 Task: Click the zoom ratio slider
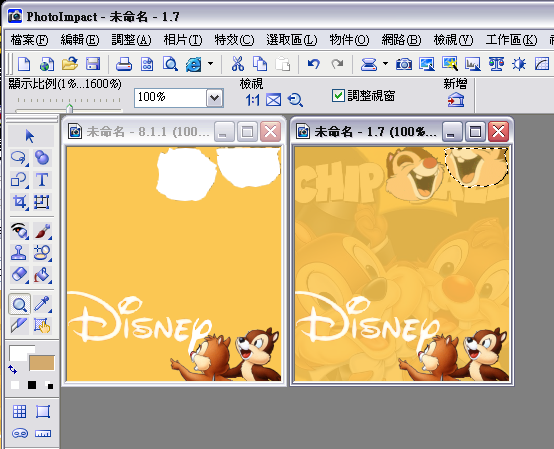tap(70, 108)
